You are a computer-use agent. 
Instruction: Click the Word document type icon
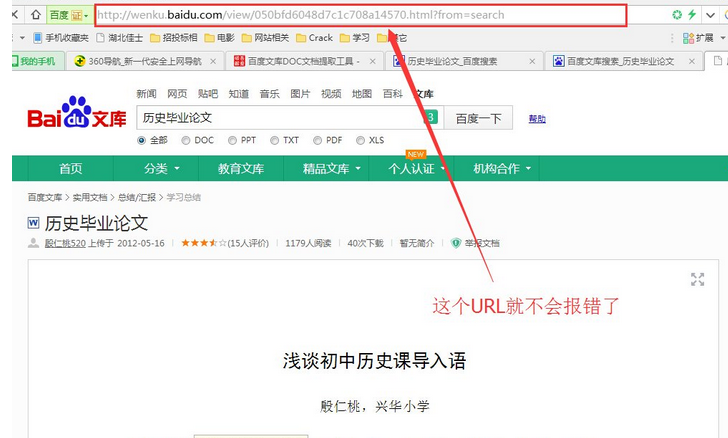(x=33, y=223)
